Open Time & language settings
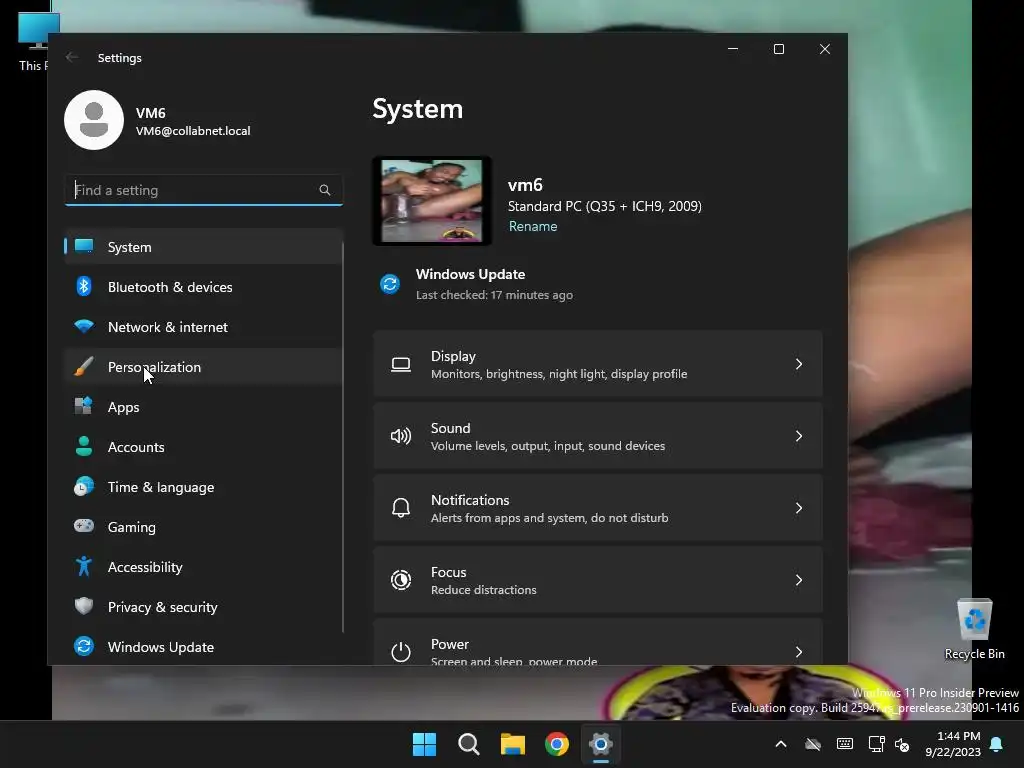 203,487
